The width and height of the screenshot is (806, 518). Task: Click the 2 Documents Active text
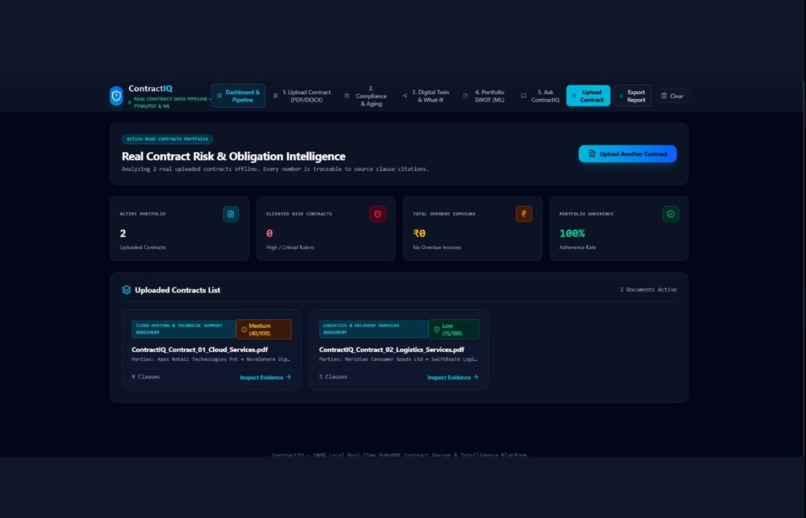pyautogui.click(x=648, y=290)
